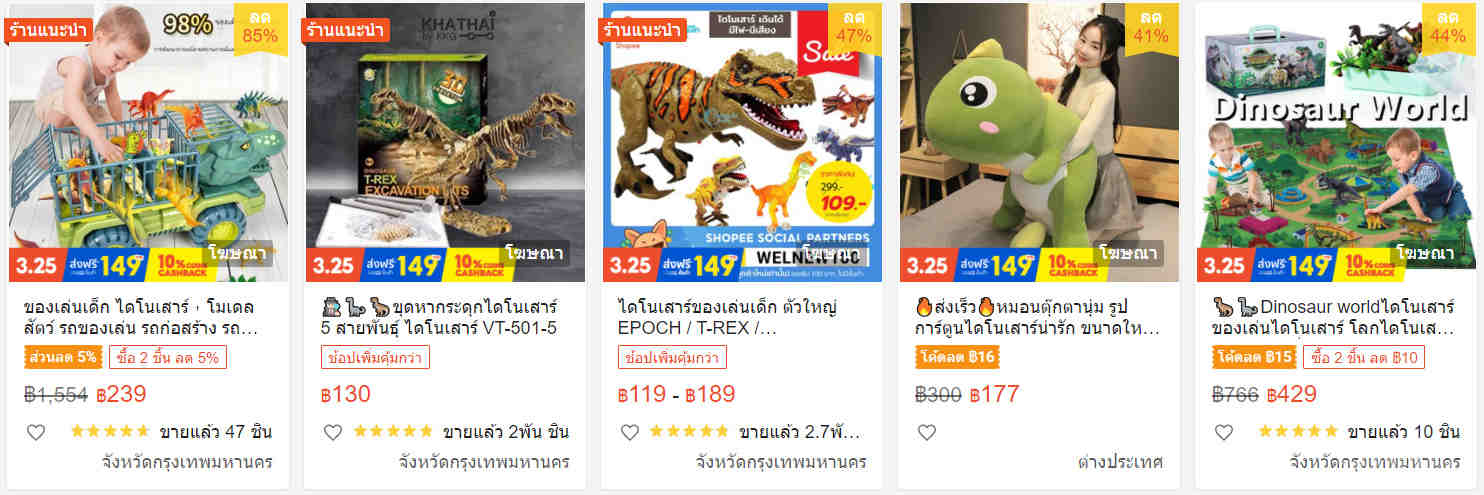View the green dinosaur plush product photo

tap(1039, 142)
